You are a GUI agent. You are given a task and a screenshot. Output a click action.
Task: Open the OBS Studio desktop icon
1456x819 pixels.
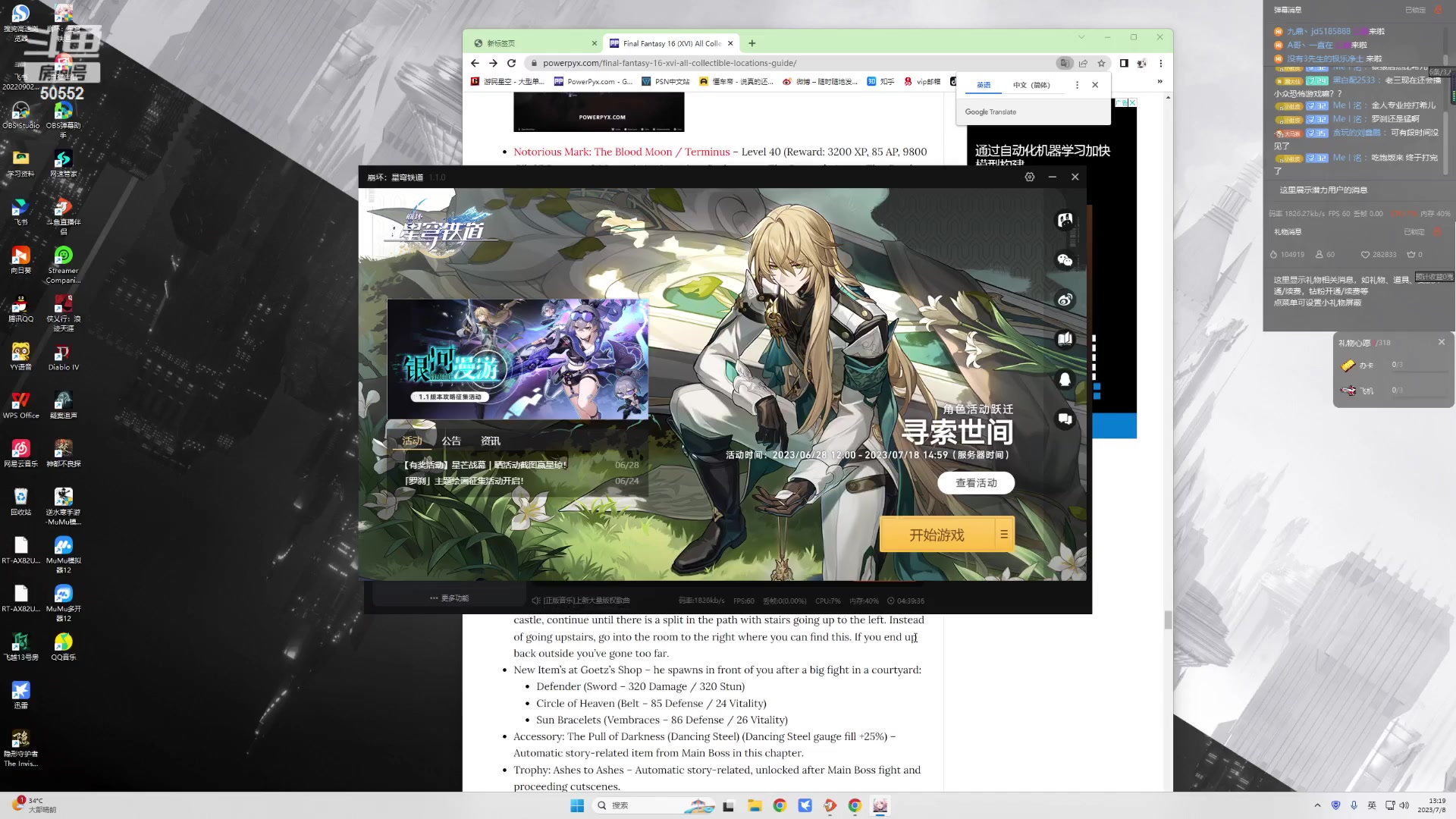pos(20,116)
